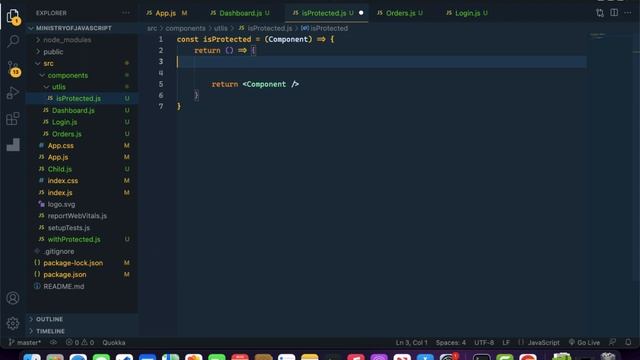Open logo.svg in the explorer
Viewport: 640px width, 360px height.
61,204
